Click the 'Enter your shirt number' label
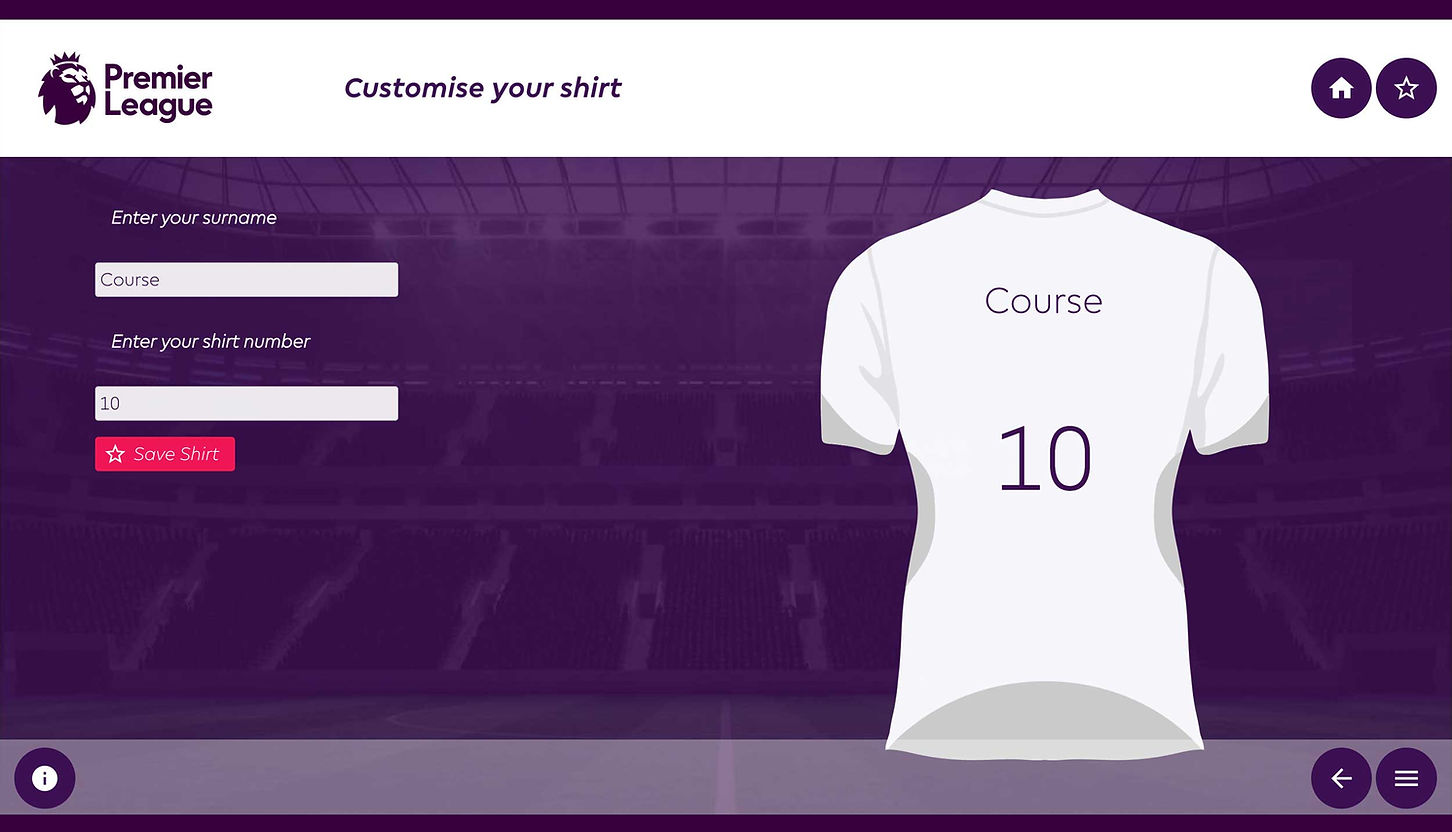This screenshot has height=832, width=1452. coord(210,342)
